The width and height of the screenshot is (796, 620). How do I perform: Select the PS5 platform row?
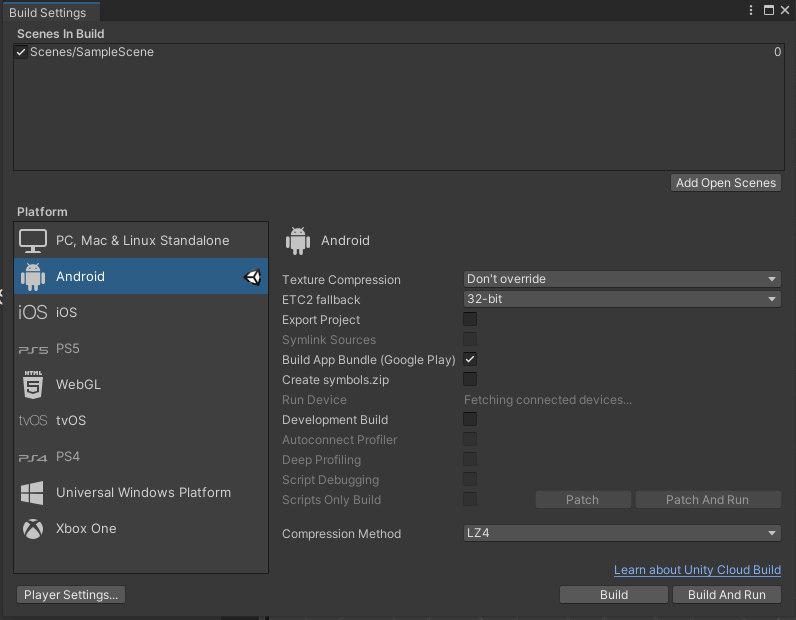coord(141,349)
